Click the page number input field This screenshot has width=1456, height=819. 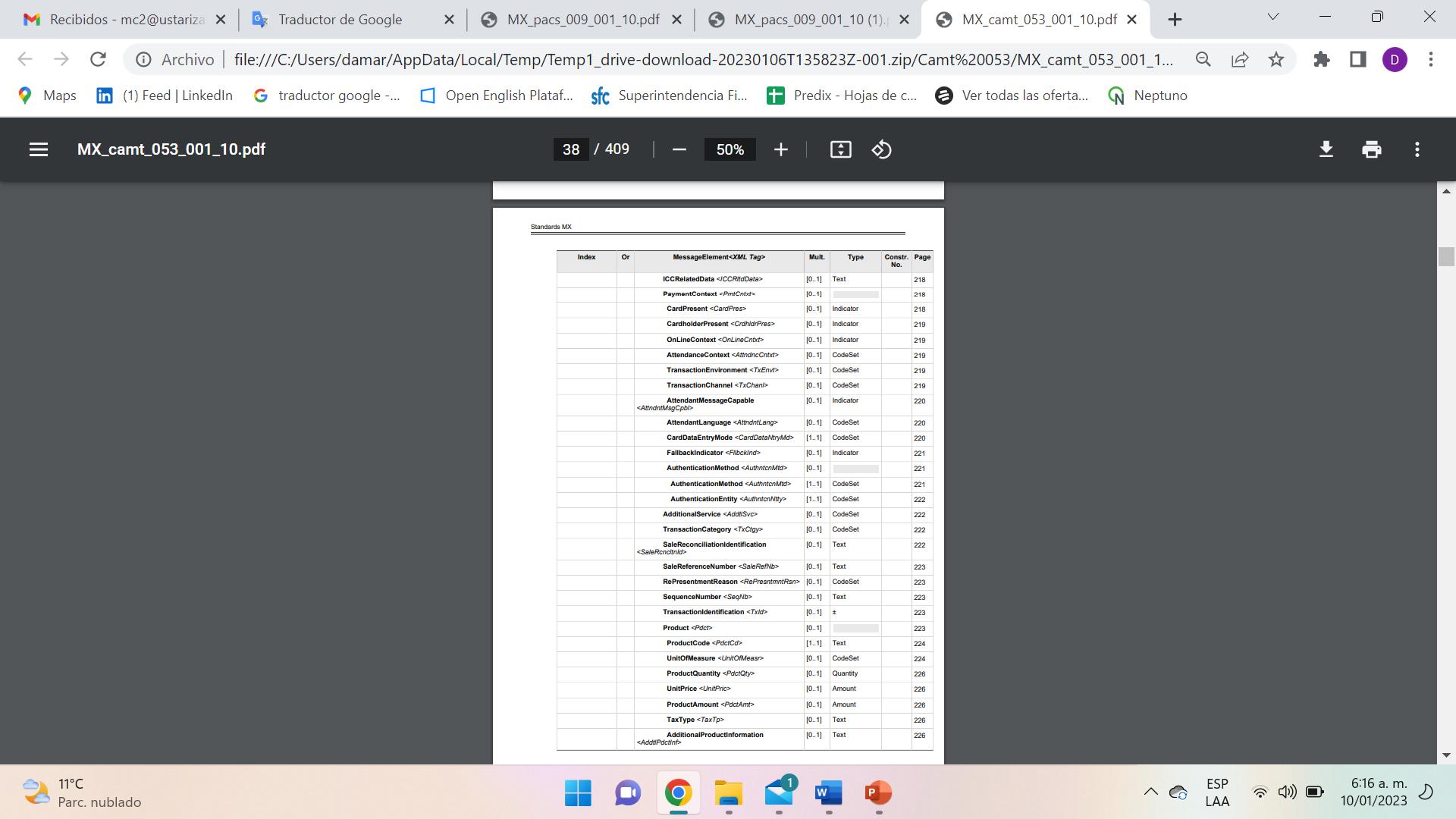[x=570, y=149]
